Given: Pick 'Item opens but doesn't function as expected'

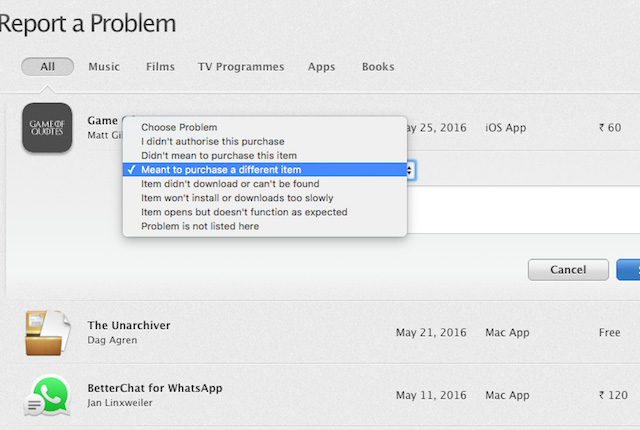Looking at the screenshot, I should [x=264, y=212].
